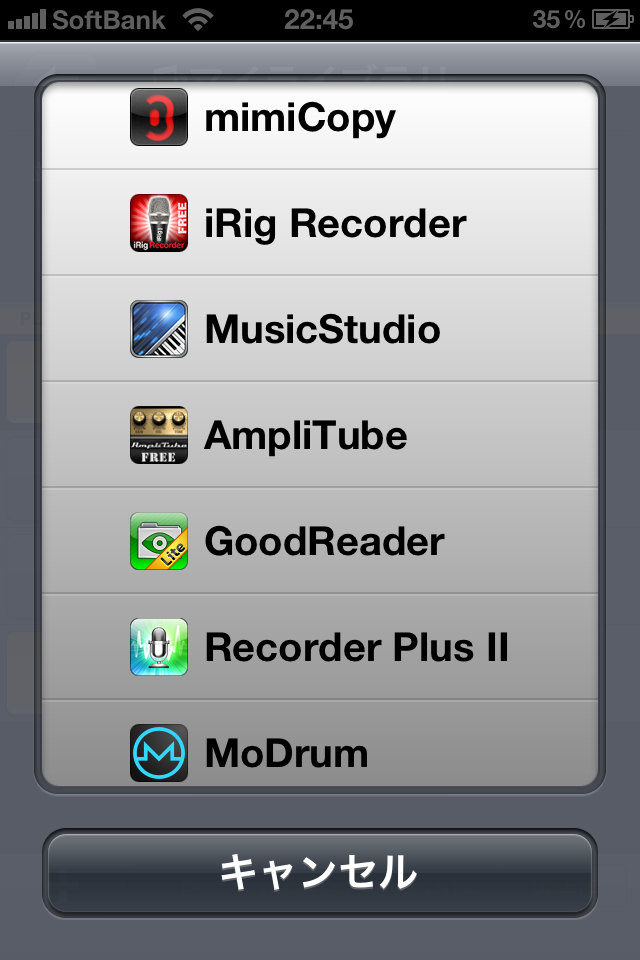Tap the SoftBank carrier label

click(108, 20)
